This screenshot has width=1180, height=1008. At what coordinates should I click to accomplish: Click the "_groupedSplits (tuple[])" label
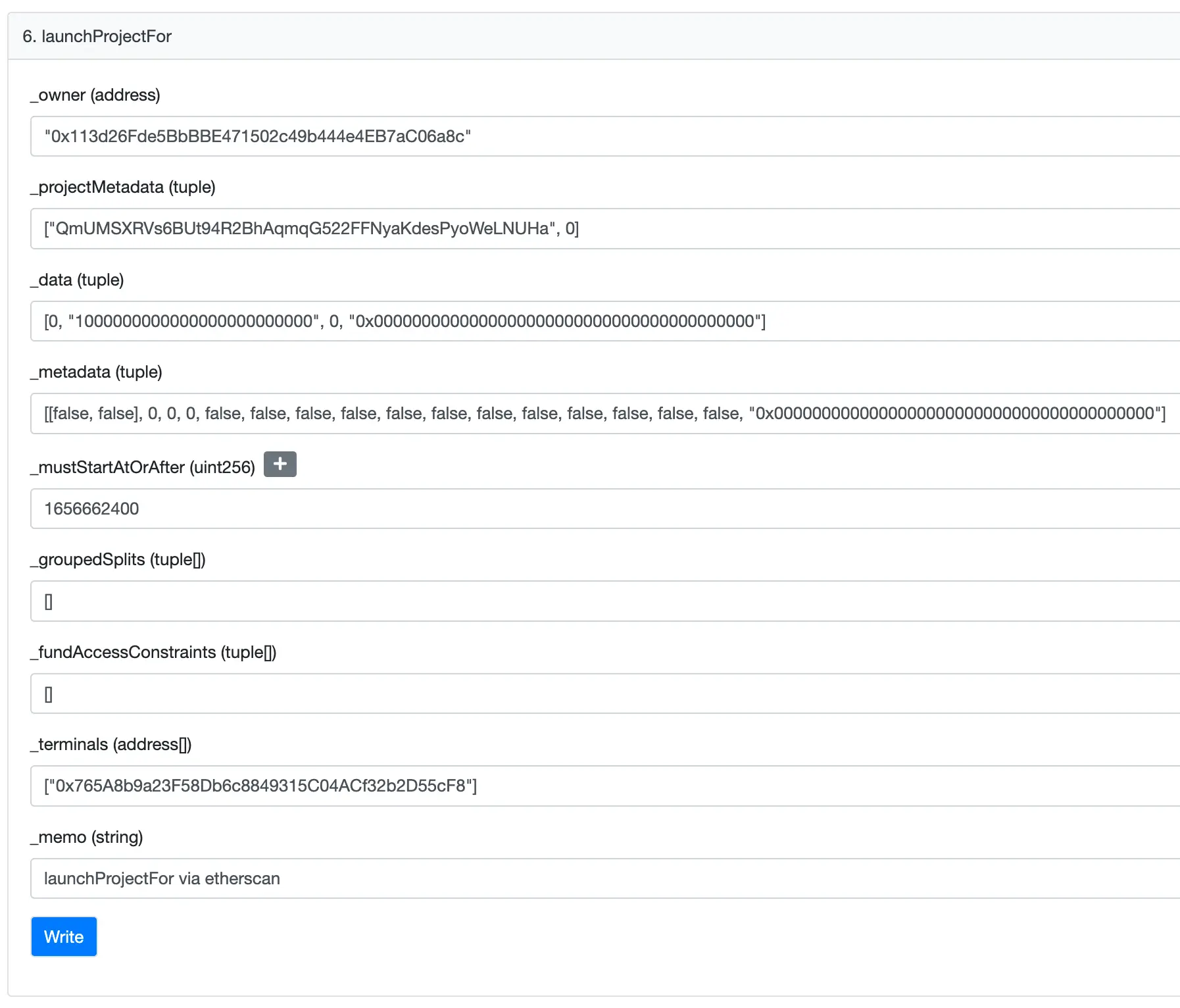pos(118,559)
